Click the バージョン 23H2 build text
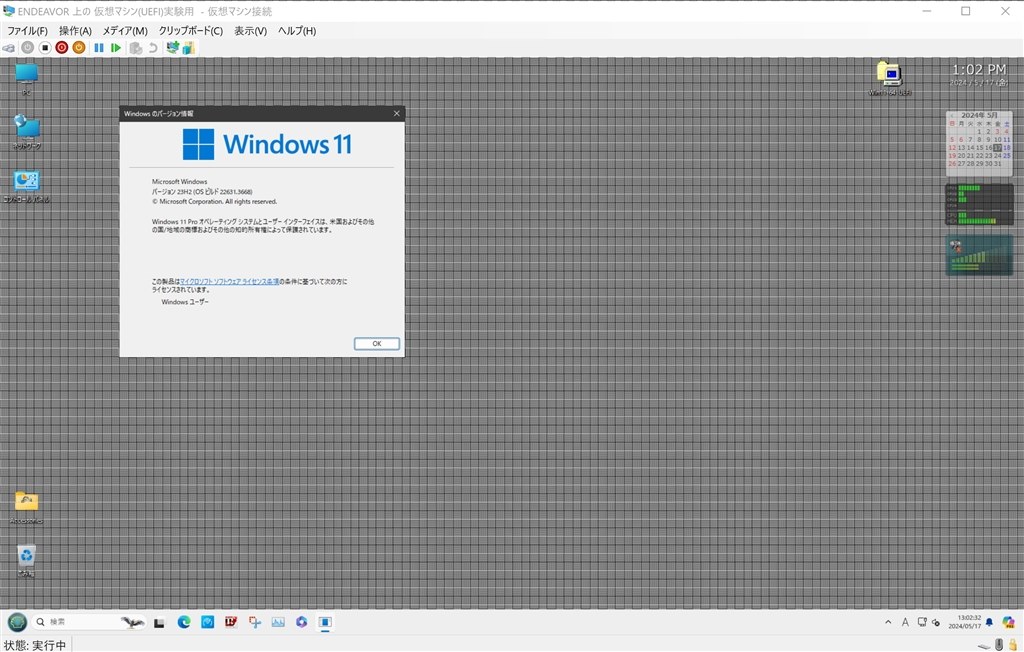The width and height of the screenshot is (1024, 652). [202, 192]
